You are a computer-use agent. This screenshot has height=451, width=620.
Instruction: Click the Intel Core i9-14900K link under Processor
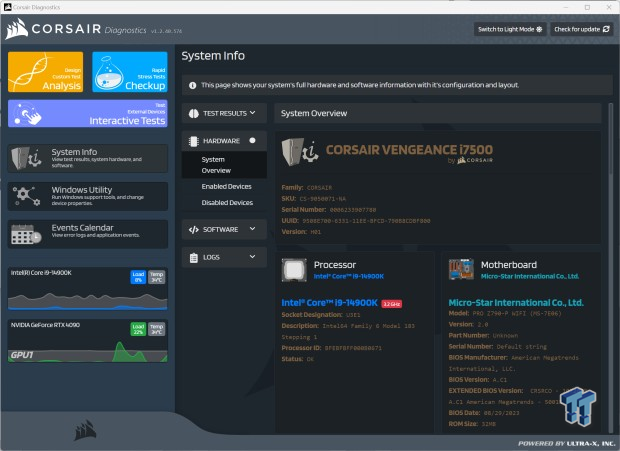point(349,276)
